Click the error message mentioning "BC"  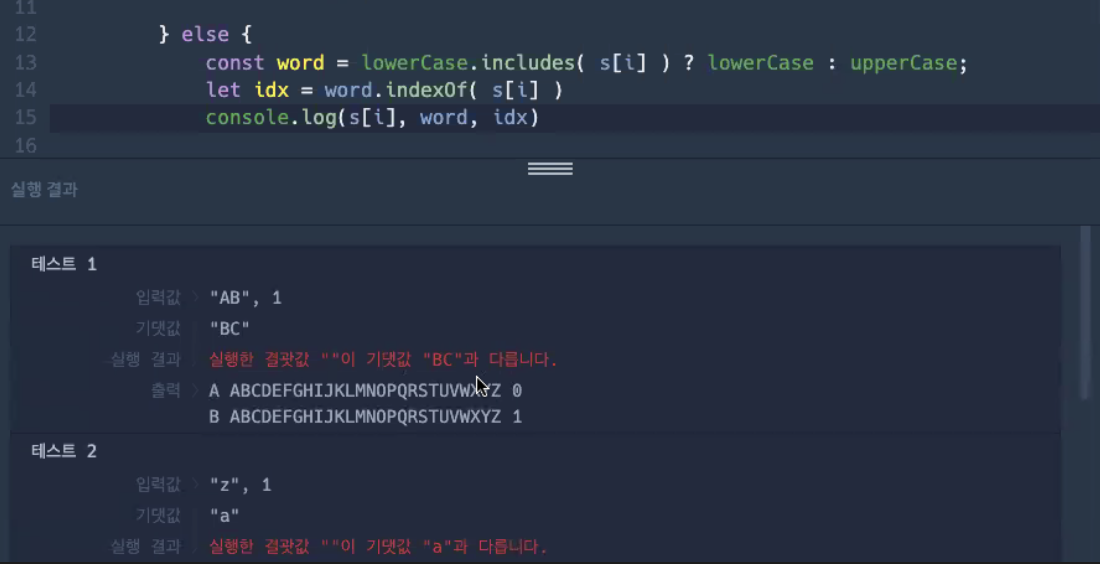tap(383, 360)
